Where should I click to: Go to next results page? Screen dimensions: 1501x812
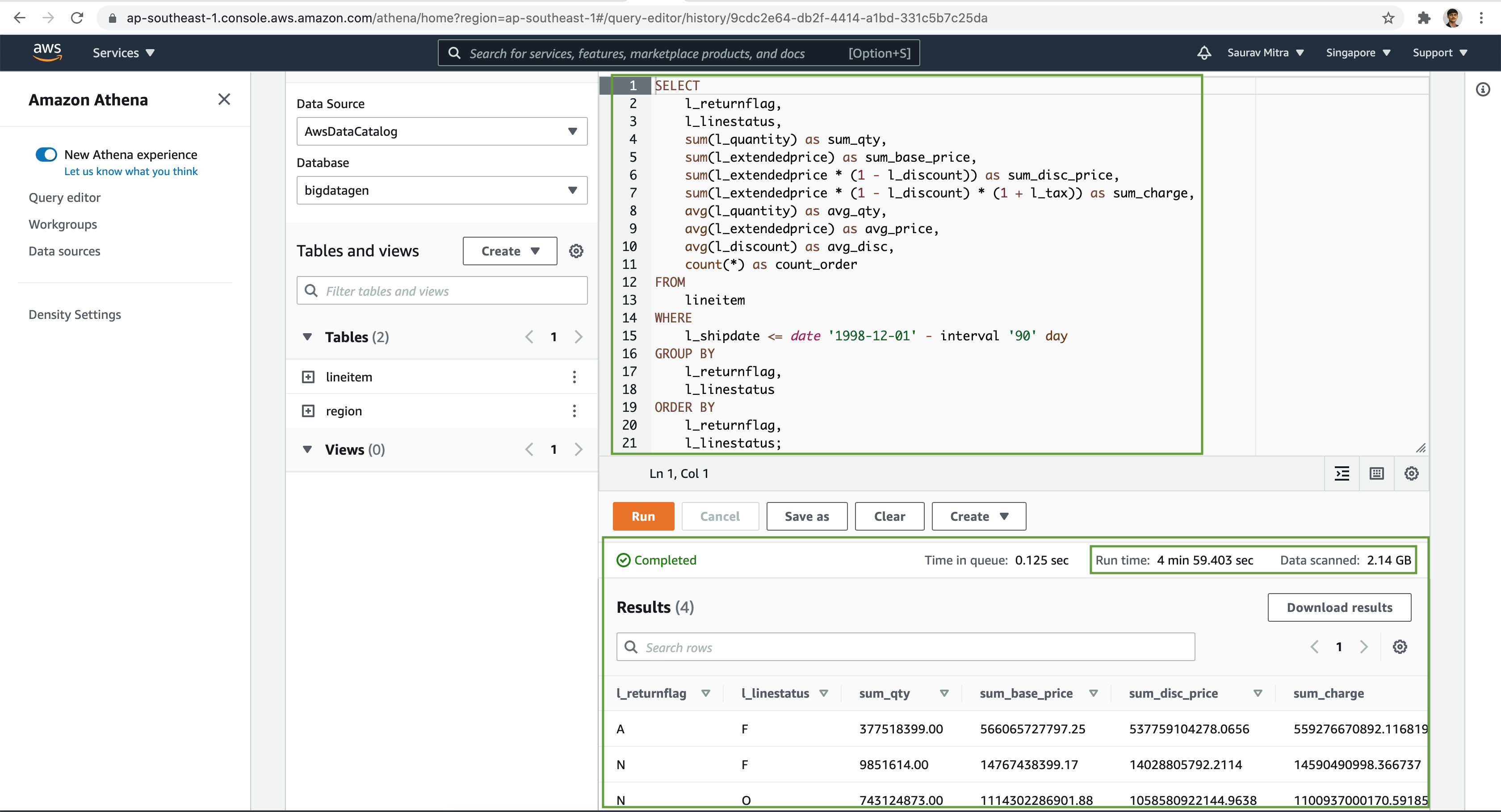click(x=1363, y=647)
